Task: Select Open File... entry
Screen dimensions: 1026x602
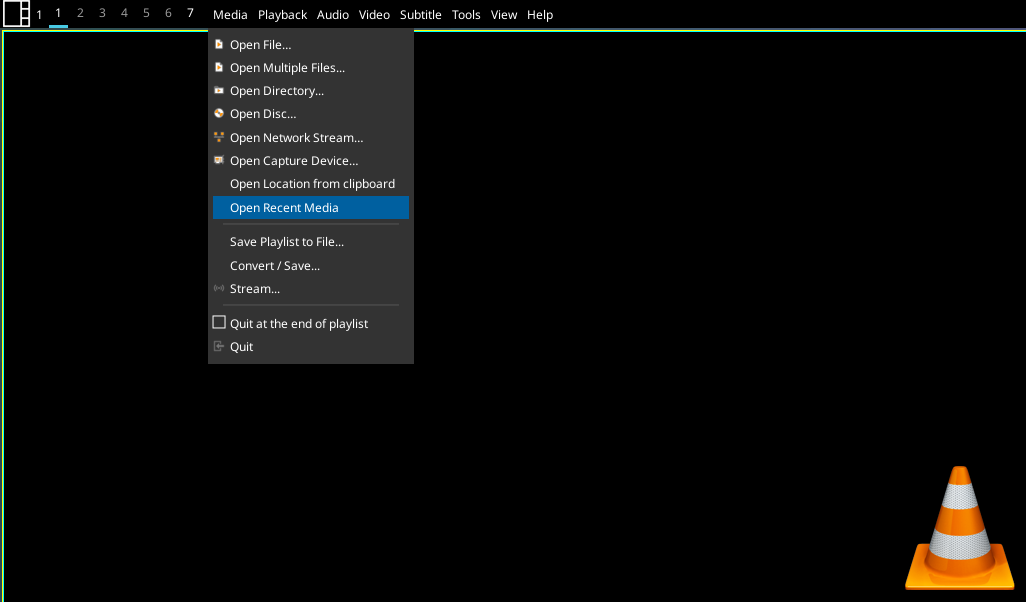Action: 311,44
